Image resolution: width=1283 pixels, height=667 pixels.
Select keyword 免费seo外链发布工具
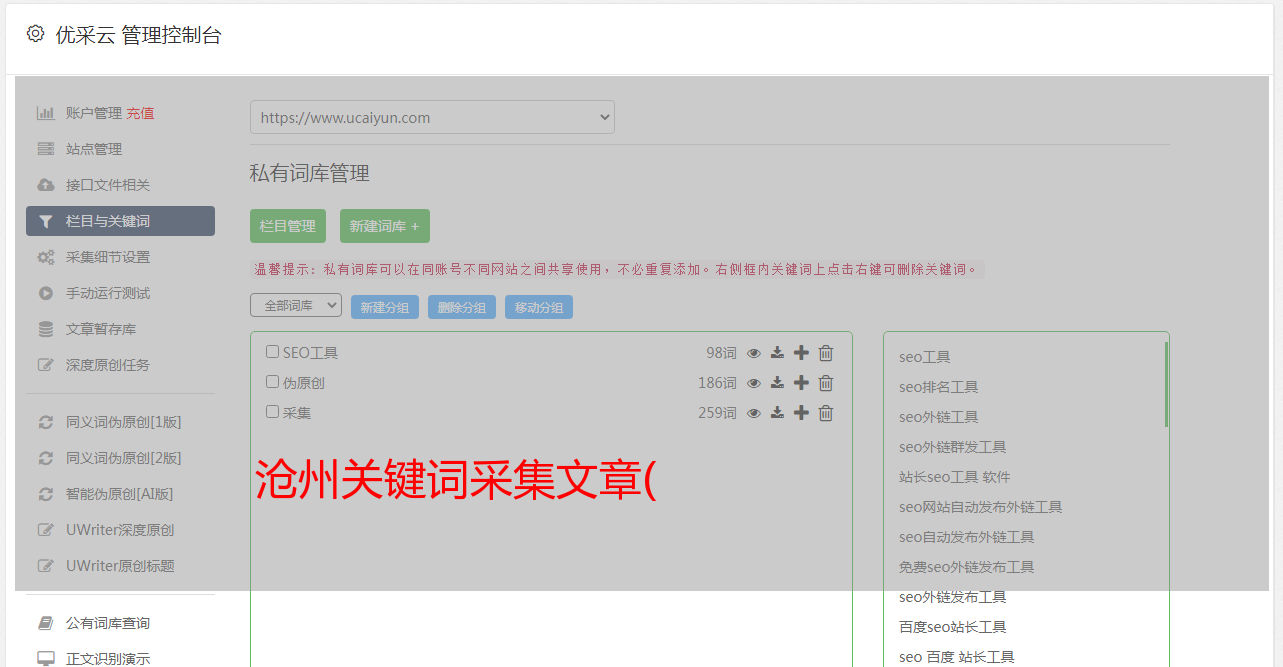[x=966, y=567]
